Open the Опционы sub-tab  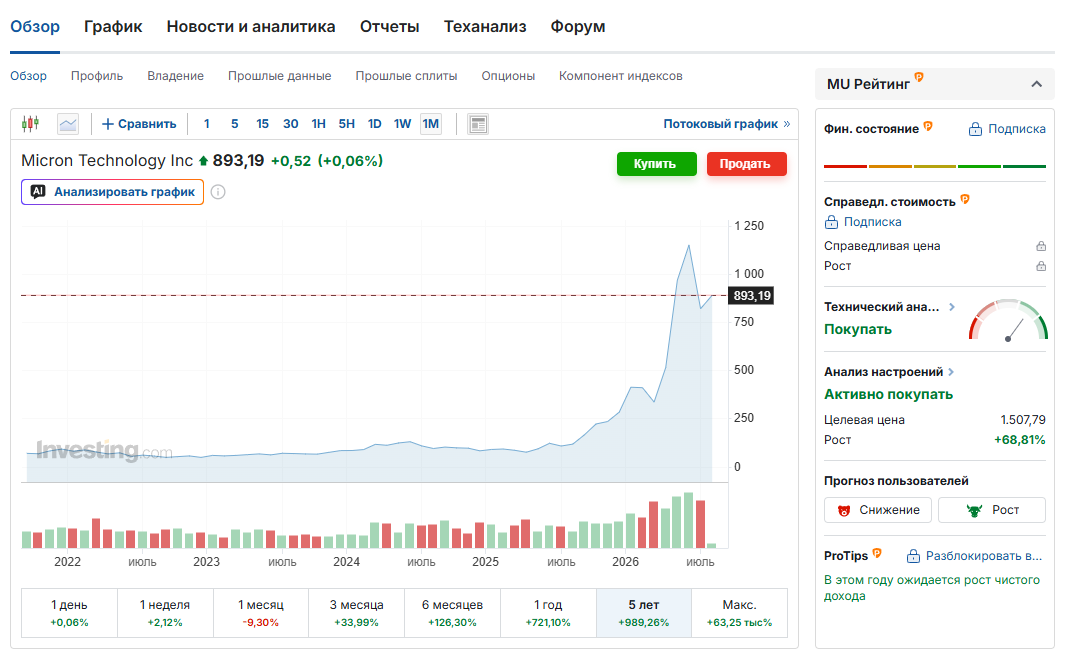(508, 76)
